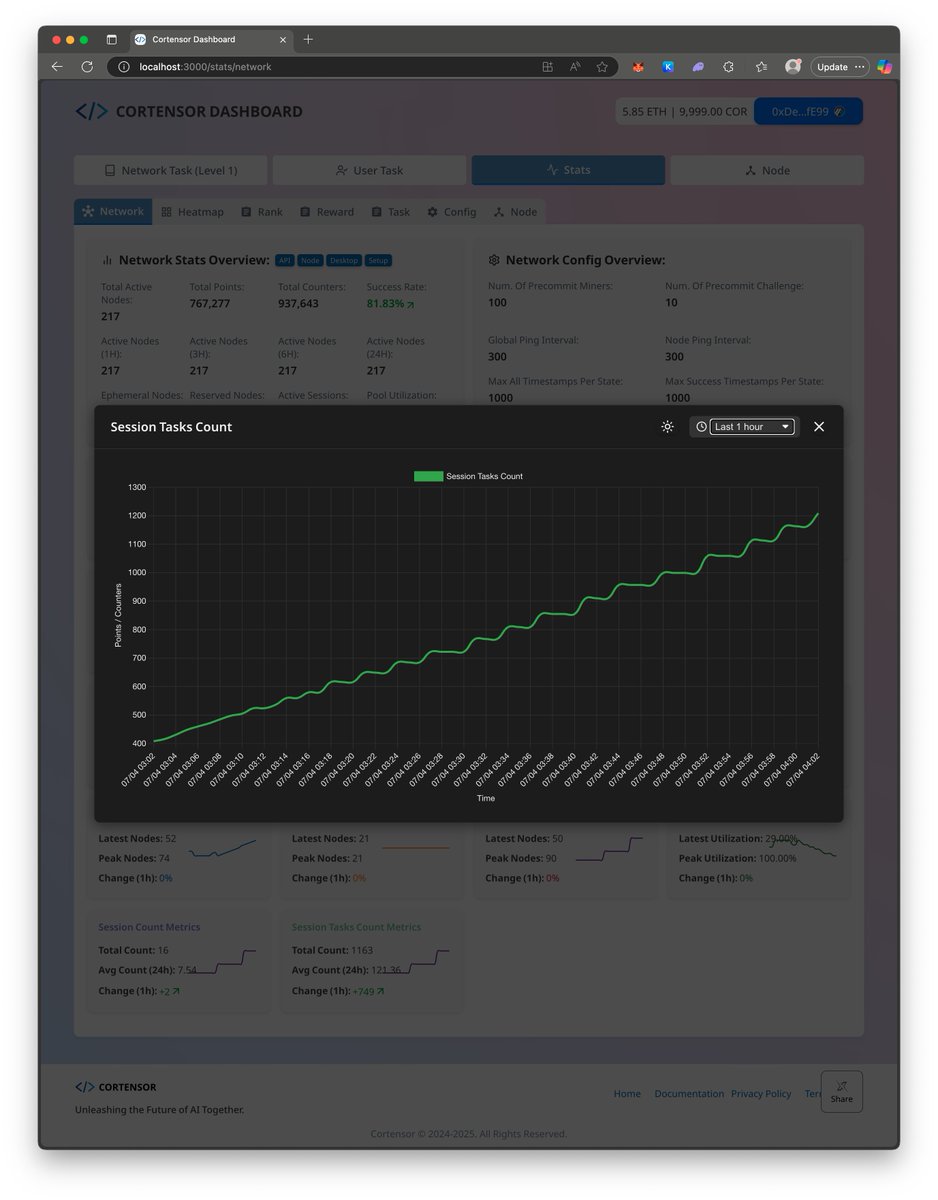938x1200 pixels.
Task: Open the blue K extension icon
Action: 668,67
